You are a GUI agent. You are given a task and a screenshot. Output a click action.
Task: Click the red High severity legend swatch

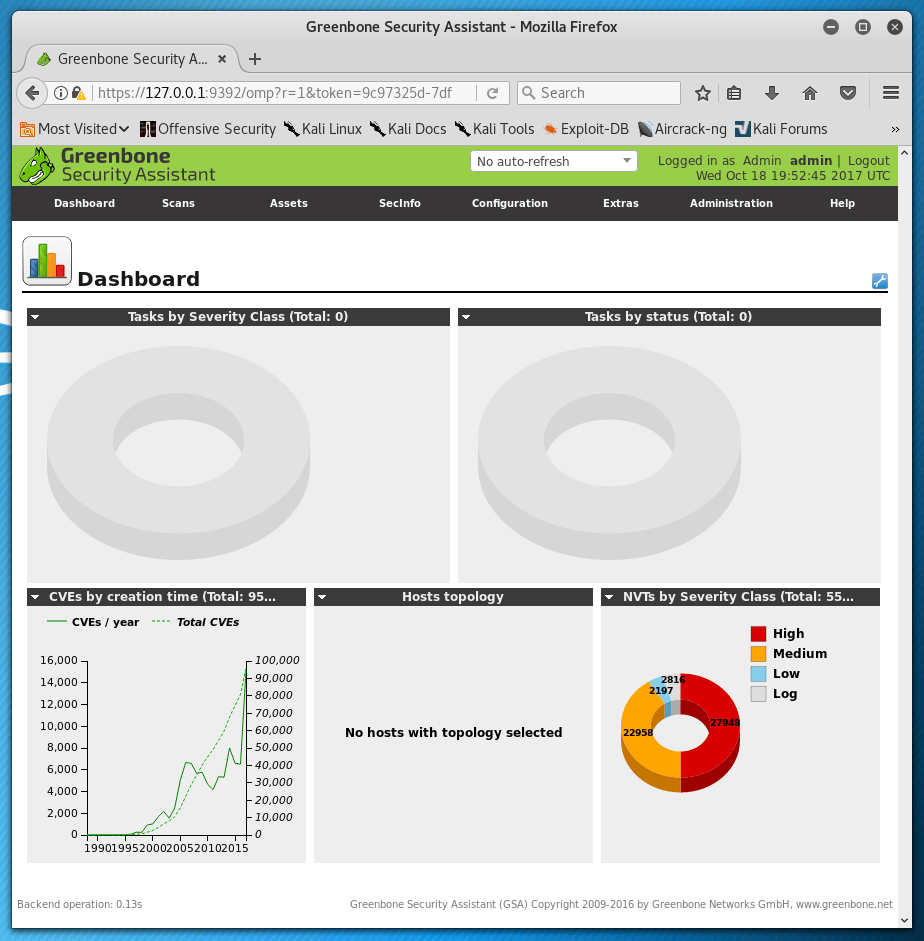758,634
